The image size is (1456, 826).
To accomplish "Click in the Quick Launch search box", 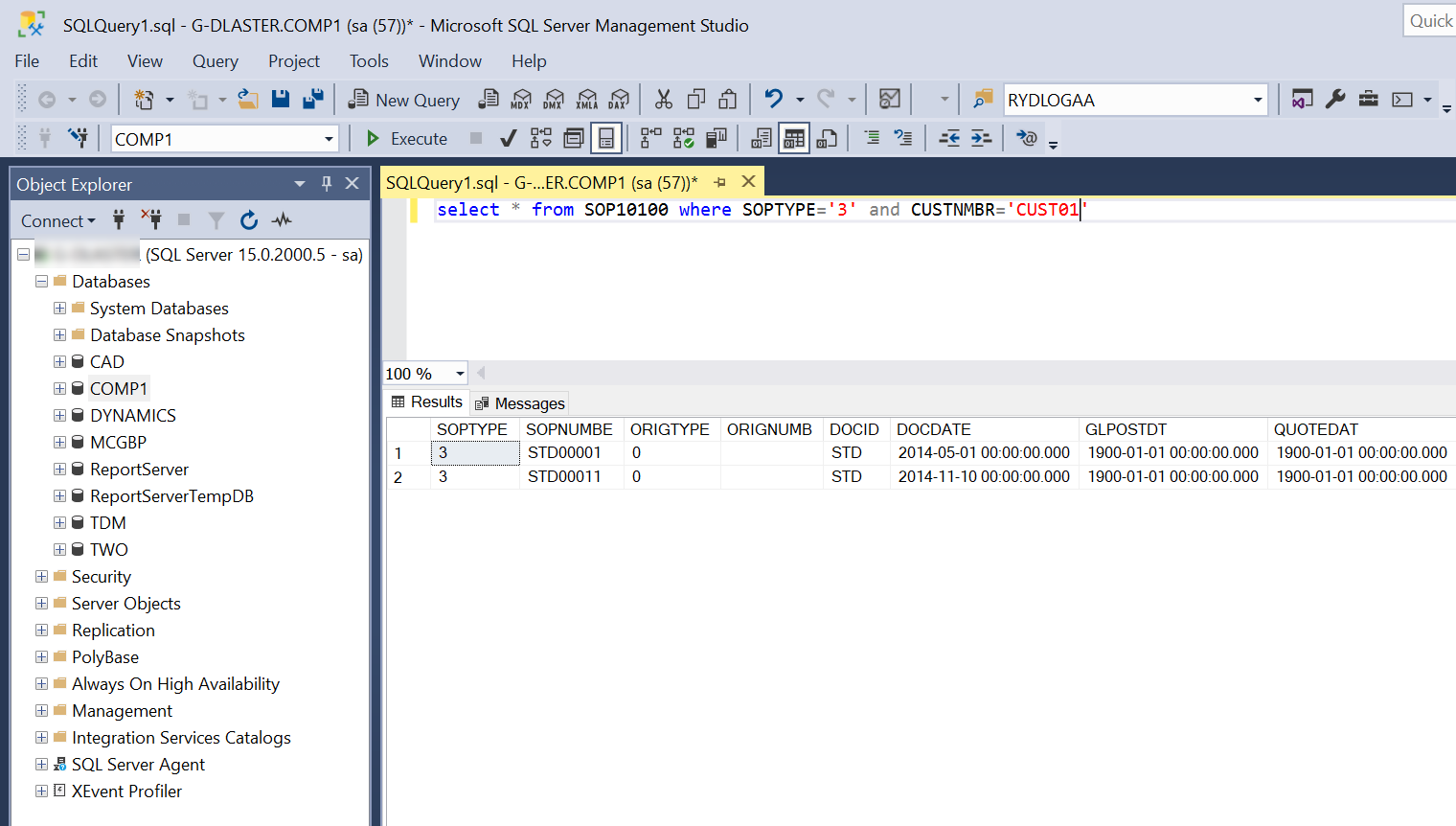I will click(1430, 21).
